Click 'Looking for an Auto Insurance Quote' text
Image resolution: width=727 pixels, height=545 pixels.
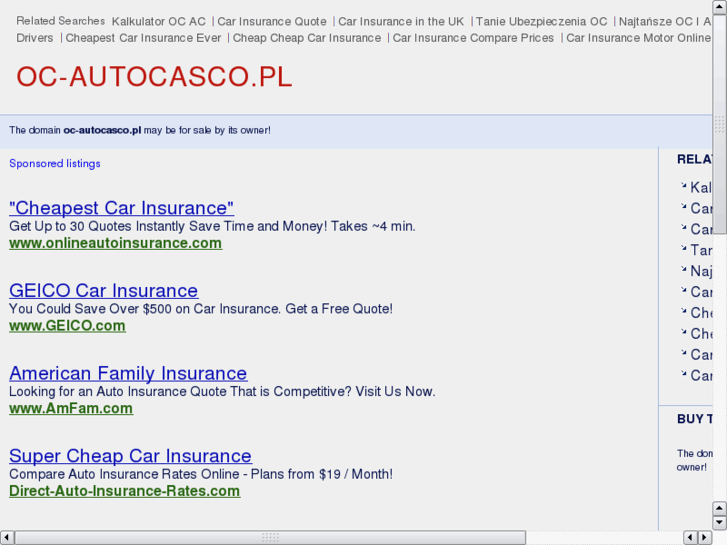[222, 391]
